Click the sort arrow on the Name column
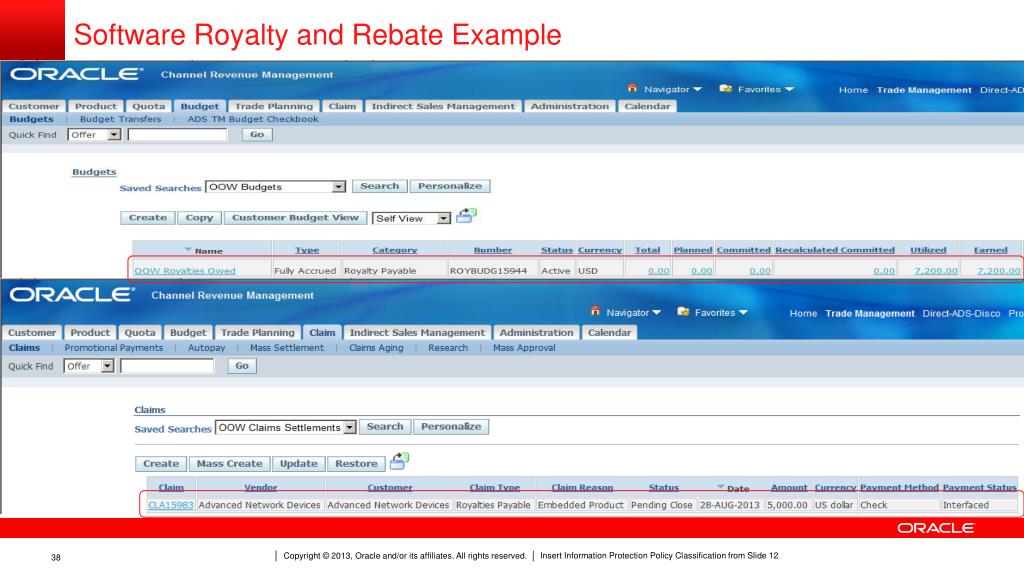 (x=188, y=249)
